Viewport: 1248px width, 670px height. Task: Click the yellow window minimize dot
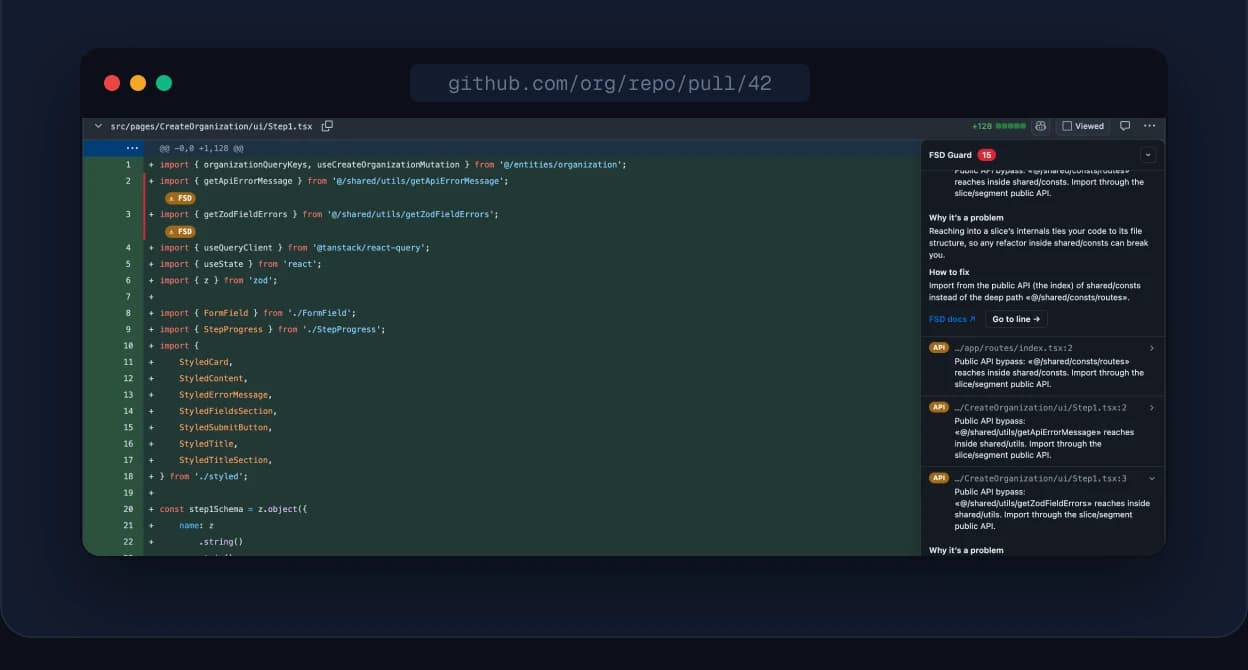(138, 83)
